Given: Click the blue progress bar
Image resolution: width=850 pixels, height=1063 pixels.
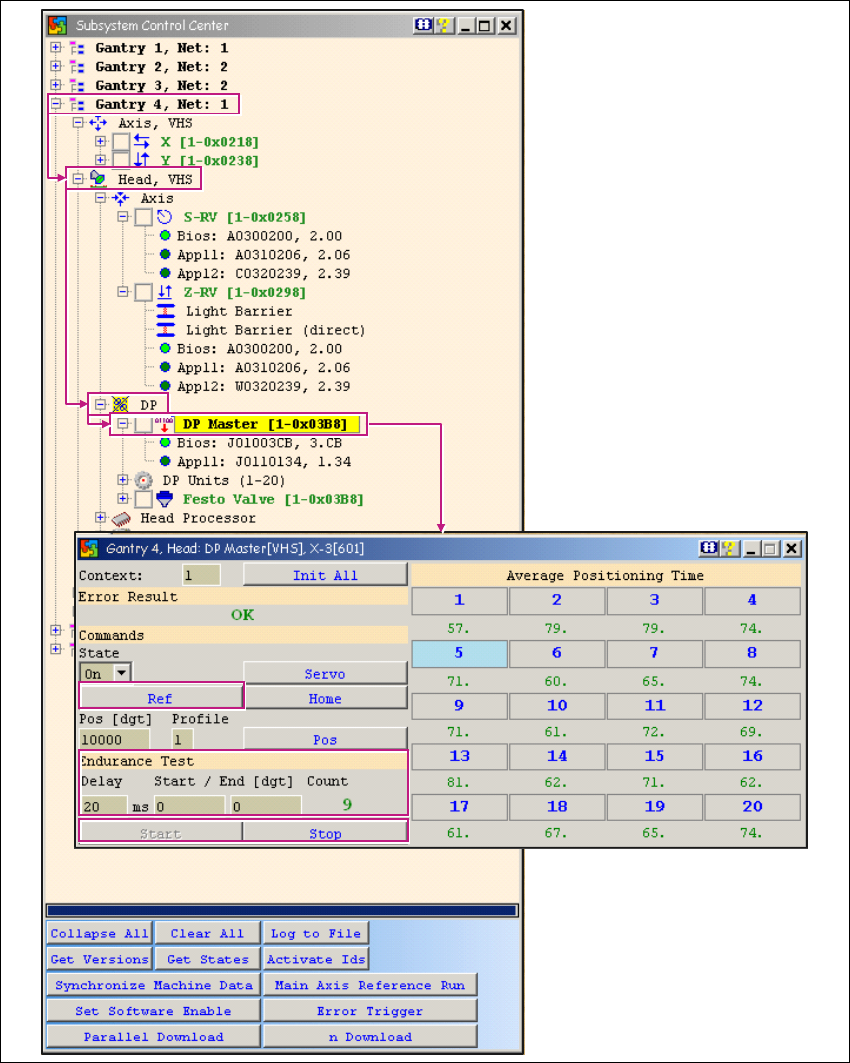Looking at the screenshot, I should click(x=282, y=911).
